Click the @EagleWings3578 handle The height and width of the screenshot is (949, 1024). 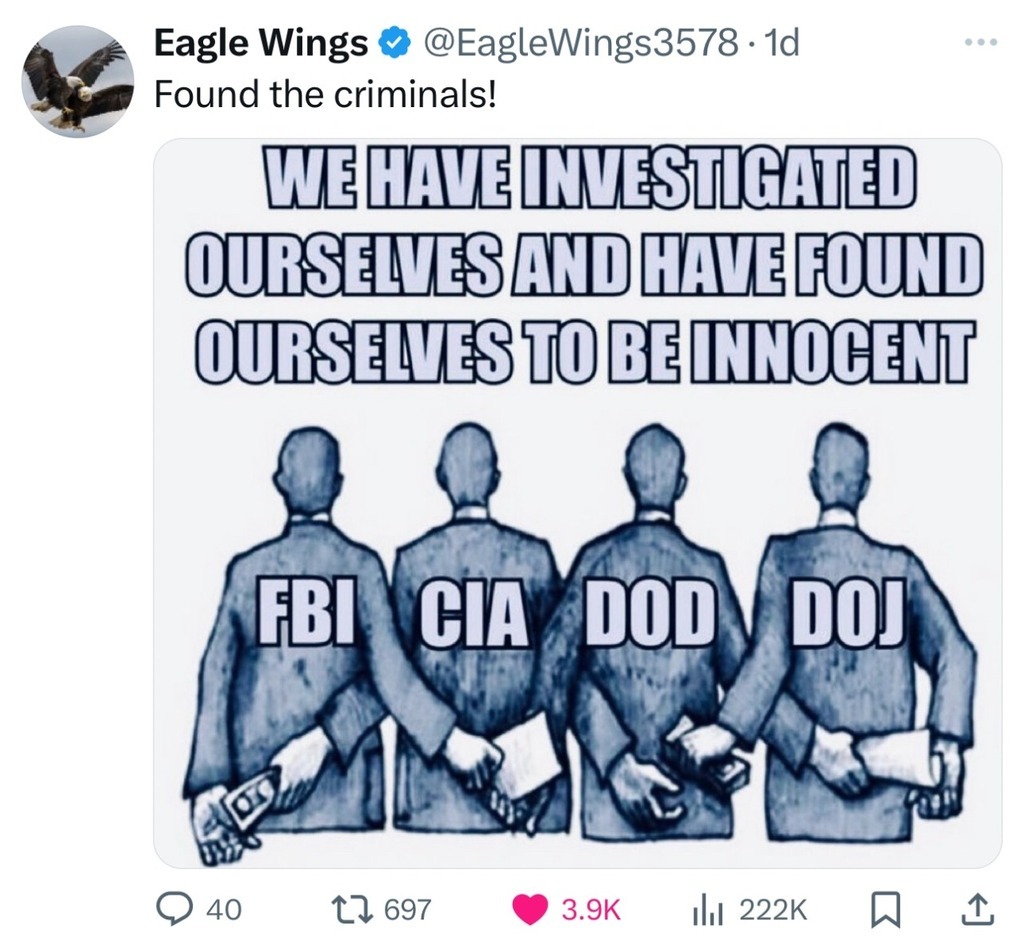[577, 44]
